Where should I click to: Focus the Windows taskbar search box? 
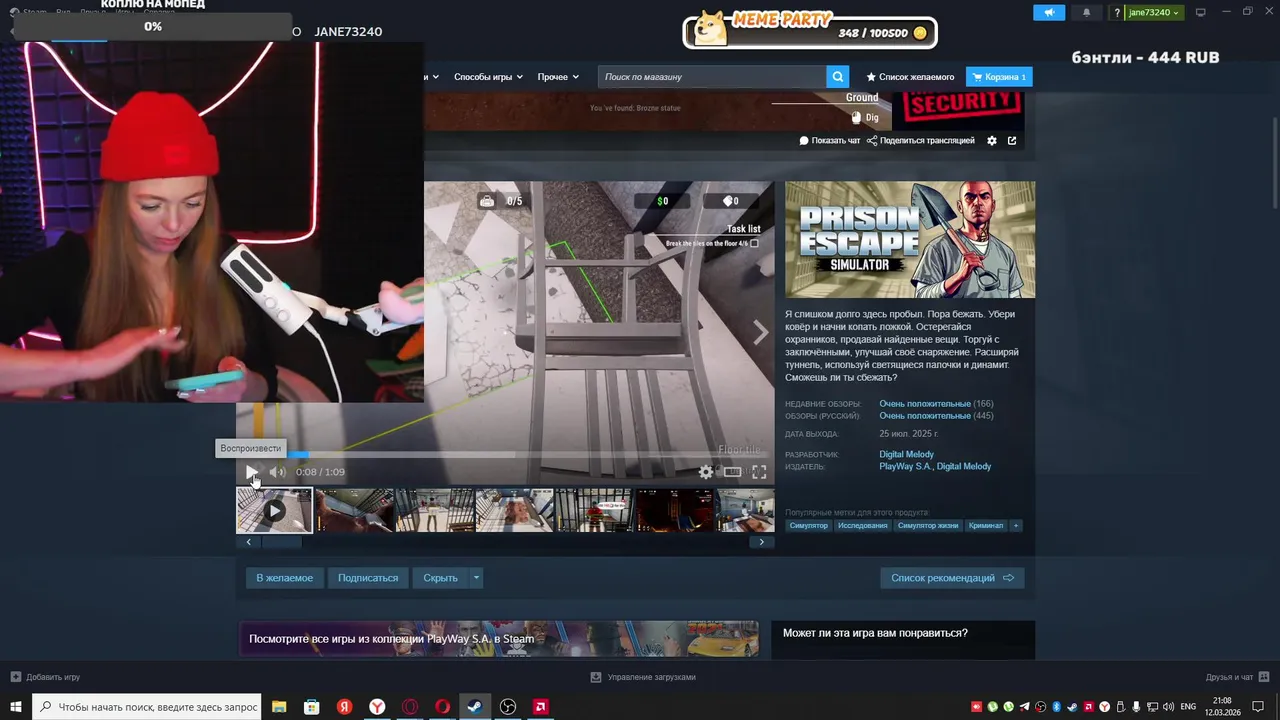tap(147, 706)
